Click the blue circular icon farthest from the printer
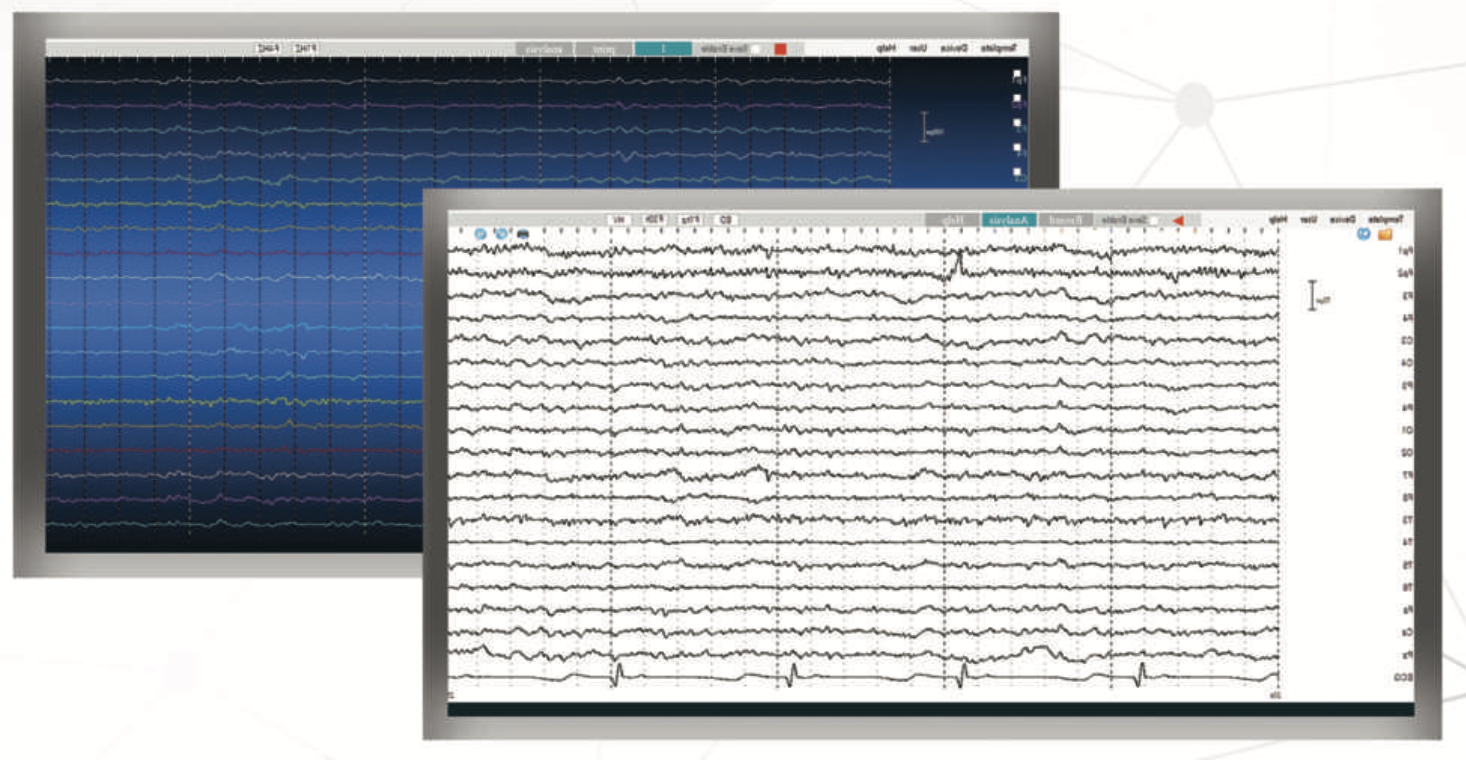The width and height of the screenshot is (1466, 760). tap(480, 234)
